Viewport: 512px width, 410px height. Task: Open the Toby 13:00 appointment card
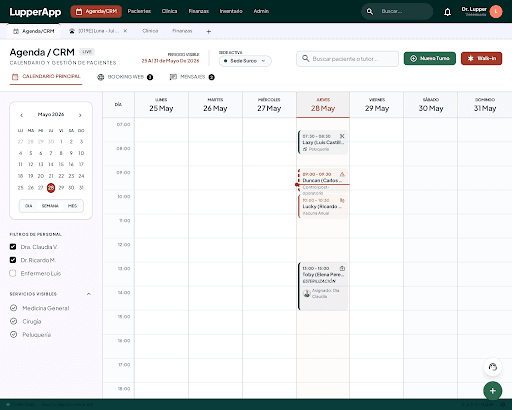coord(323,286)
